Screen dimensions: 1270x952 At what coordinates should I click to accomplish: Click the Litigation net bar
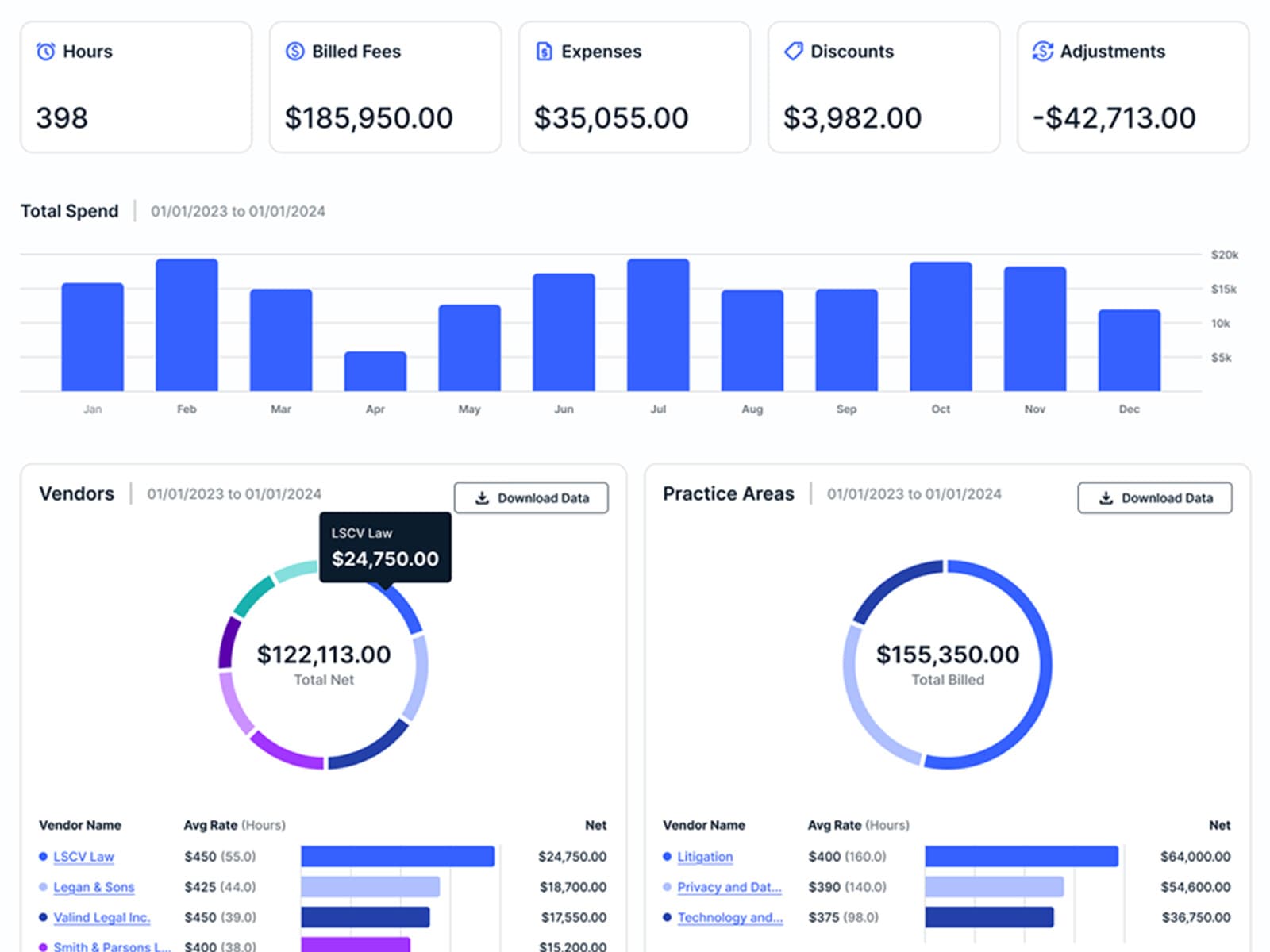tap(1022, 857)
